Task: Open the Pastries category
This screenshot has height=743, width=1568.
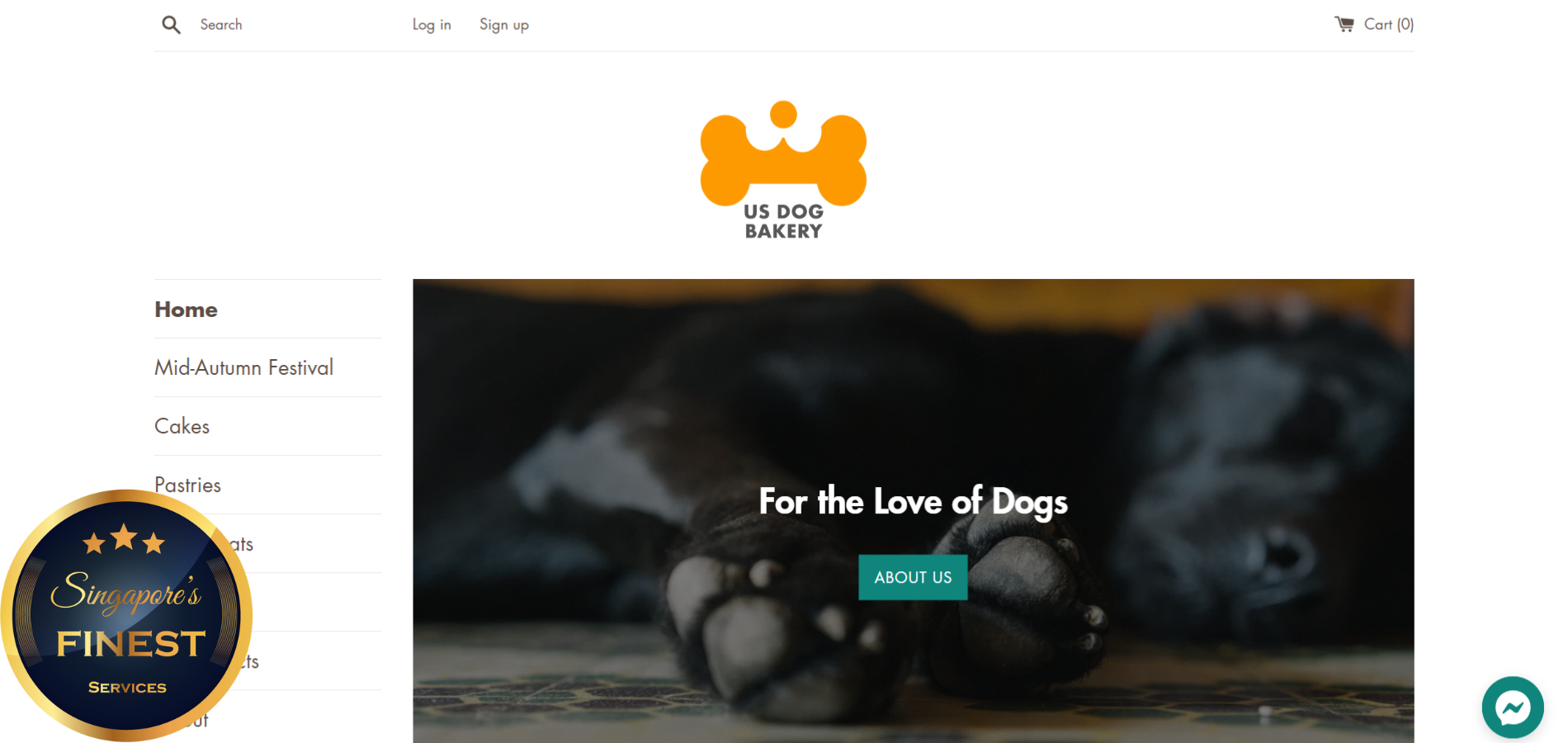Action: click(x=187, y=485)
